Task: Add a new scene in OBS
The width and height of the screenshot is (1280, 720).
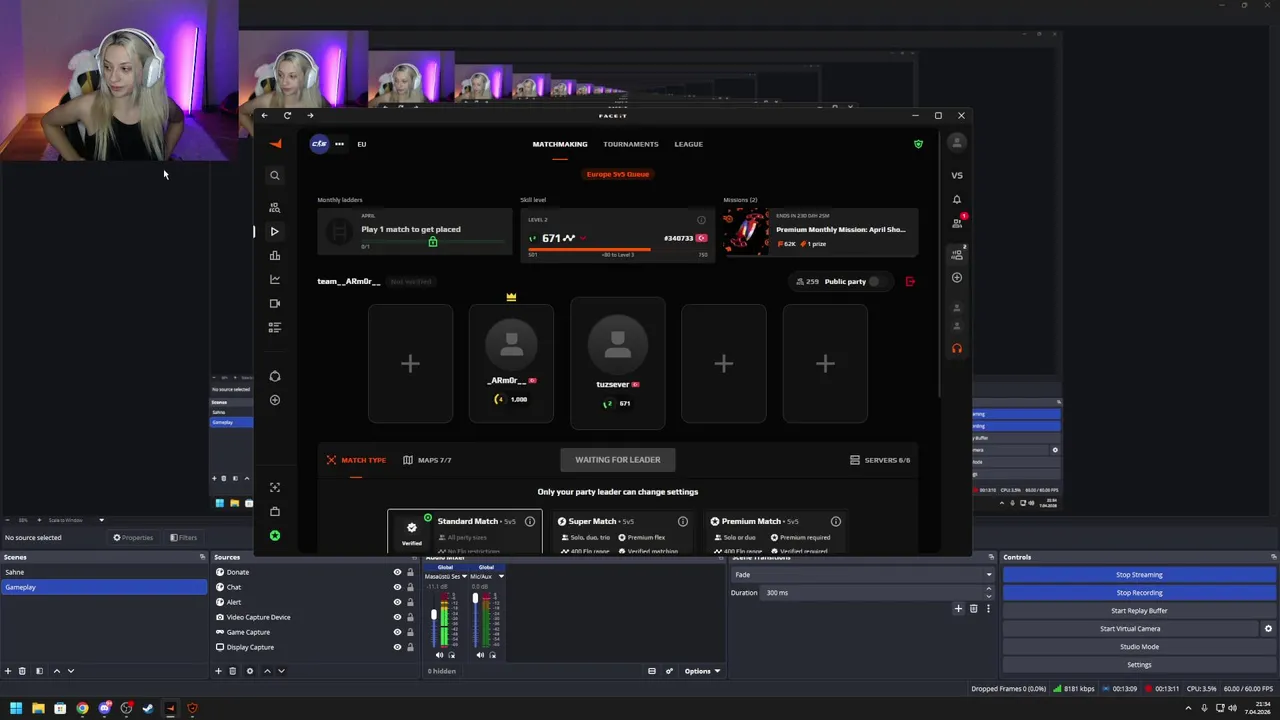Action: point(8,671)
